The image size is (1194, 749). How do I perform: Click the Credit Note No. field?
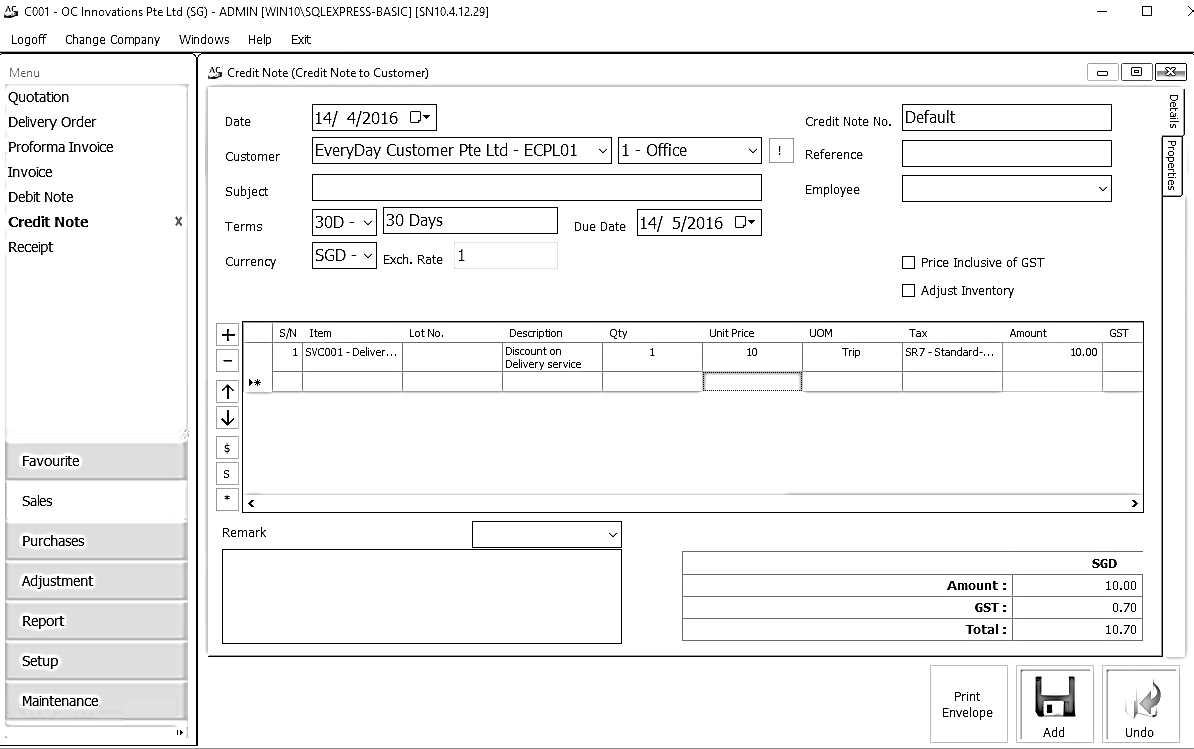click(x=1007, y=117)
